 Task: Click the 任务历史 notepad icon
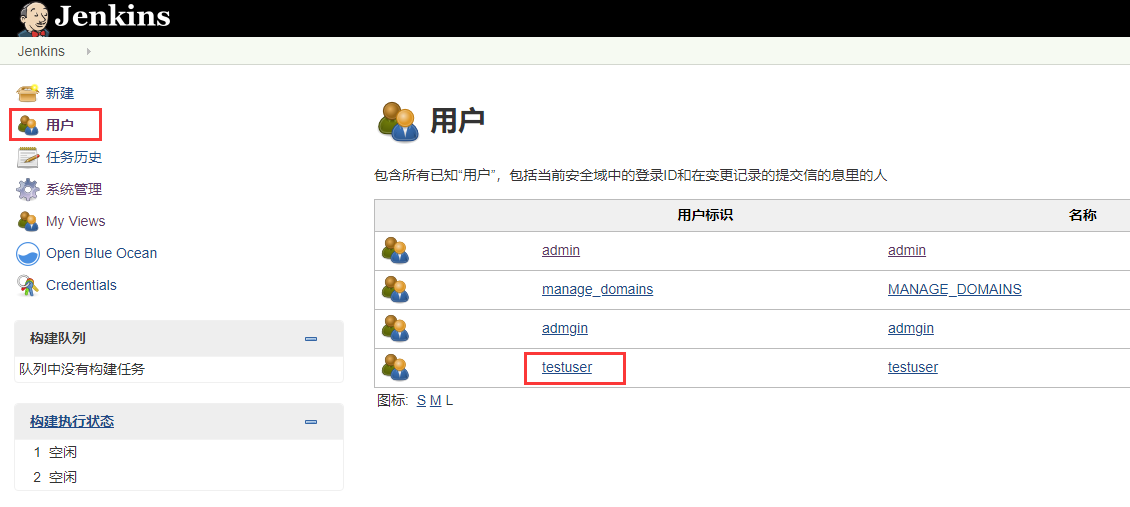coord(28,157)
